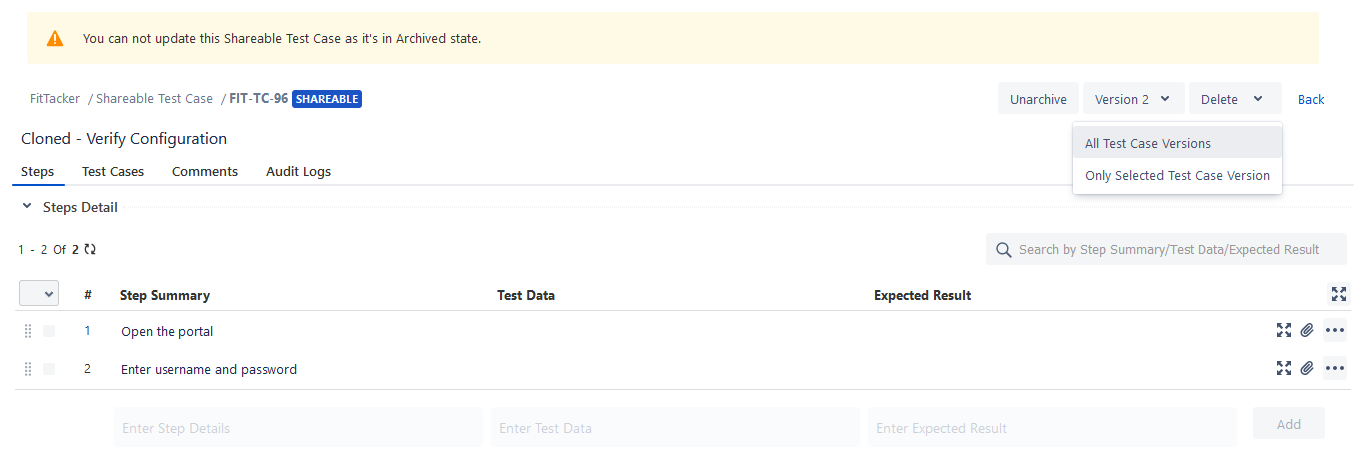Switch to the Test Cases tab
The image size is (1364, 472).
click(x=113, y=171)
